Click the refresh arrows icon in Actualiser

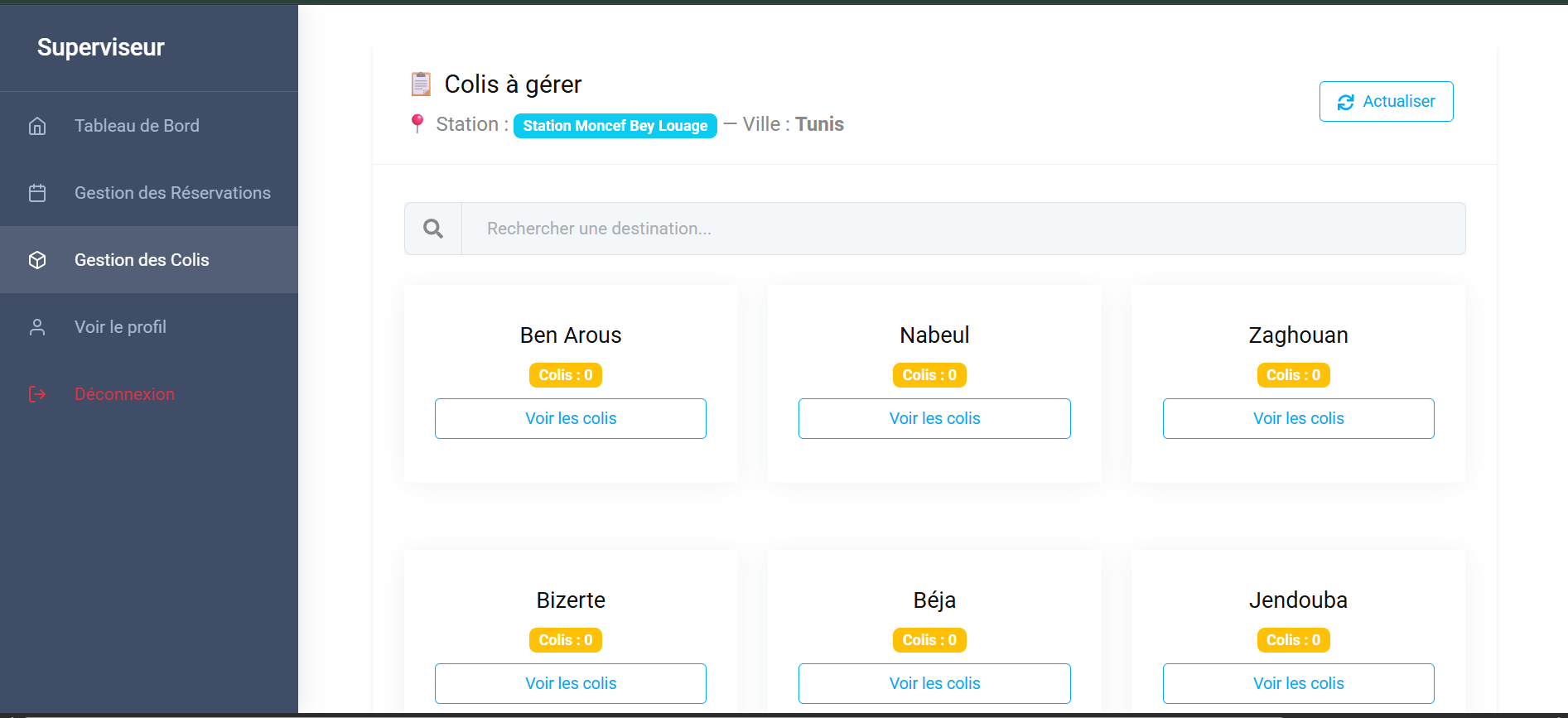(x=1346, y=102)
